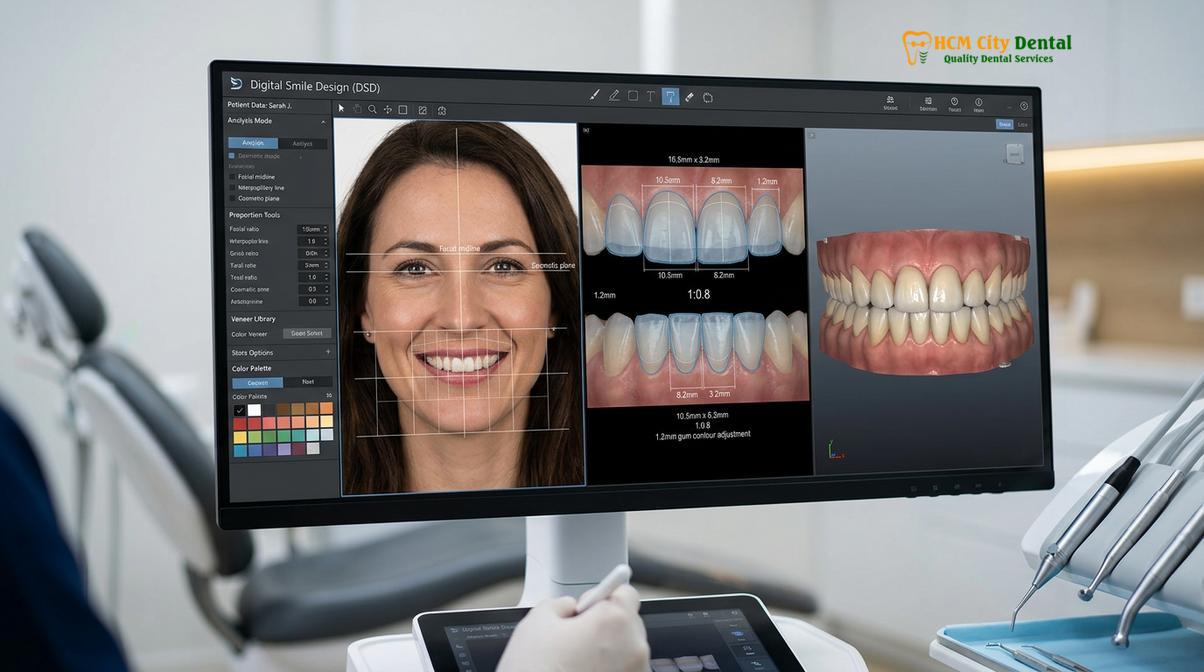Open the Shared people icon
This screenshot has height=672, width=1204.
tap(890, 102)
